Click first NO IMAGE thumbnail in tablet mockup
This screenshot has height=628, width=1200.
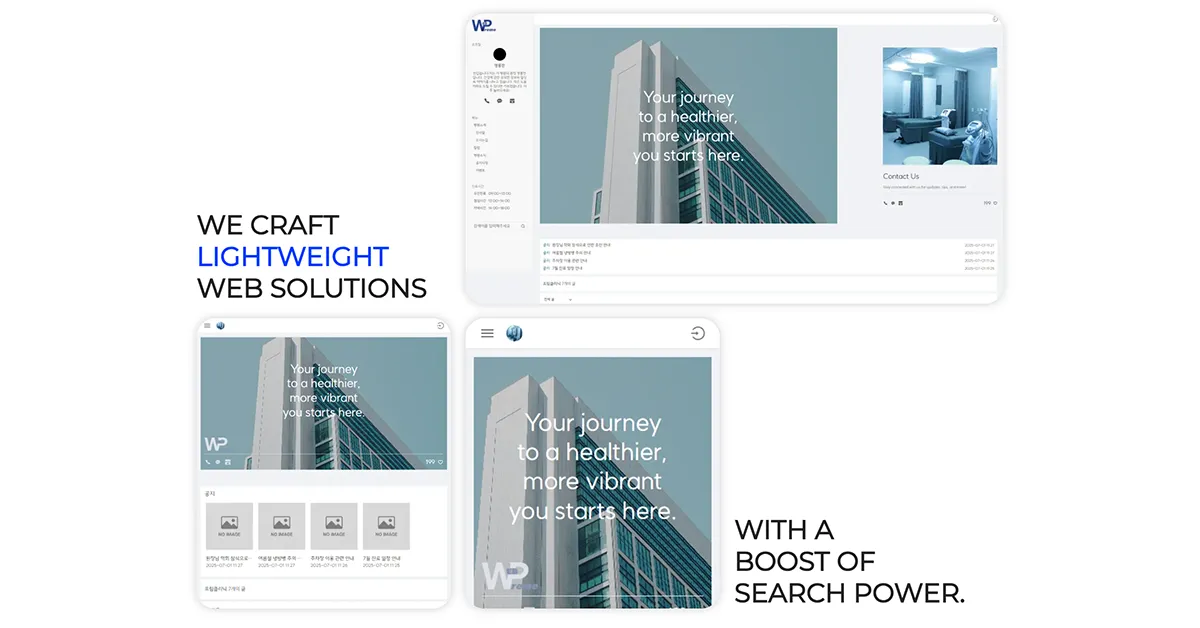click(229, 526)
